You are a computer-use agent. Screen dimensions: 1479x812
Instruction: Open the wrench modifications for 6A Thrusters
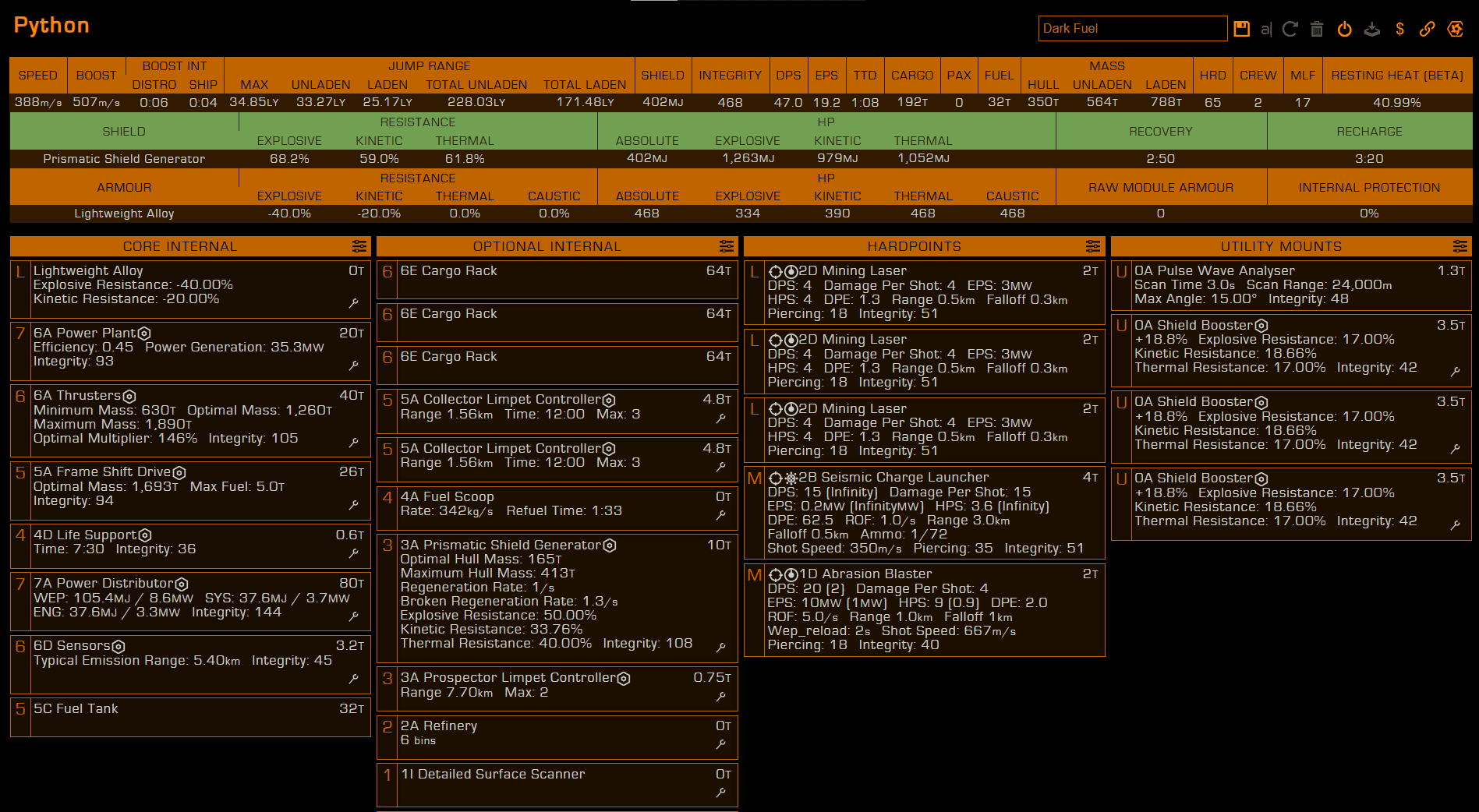[354, 443]
